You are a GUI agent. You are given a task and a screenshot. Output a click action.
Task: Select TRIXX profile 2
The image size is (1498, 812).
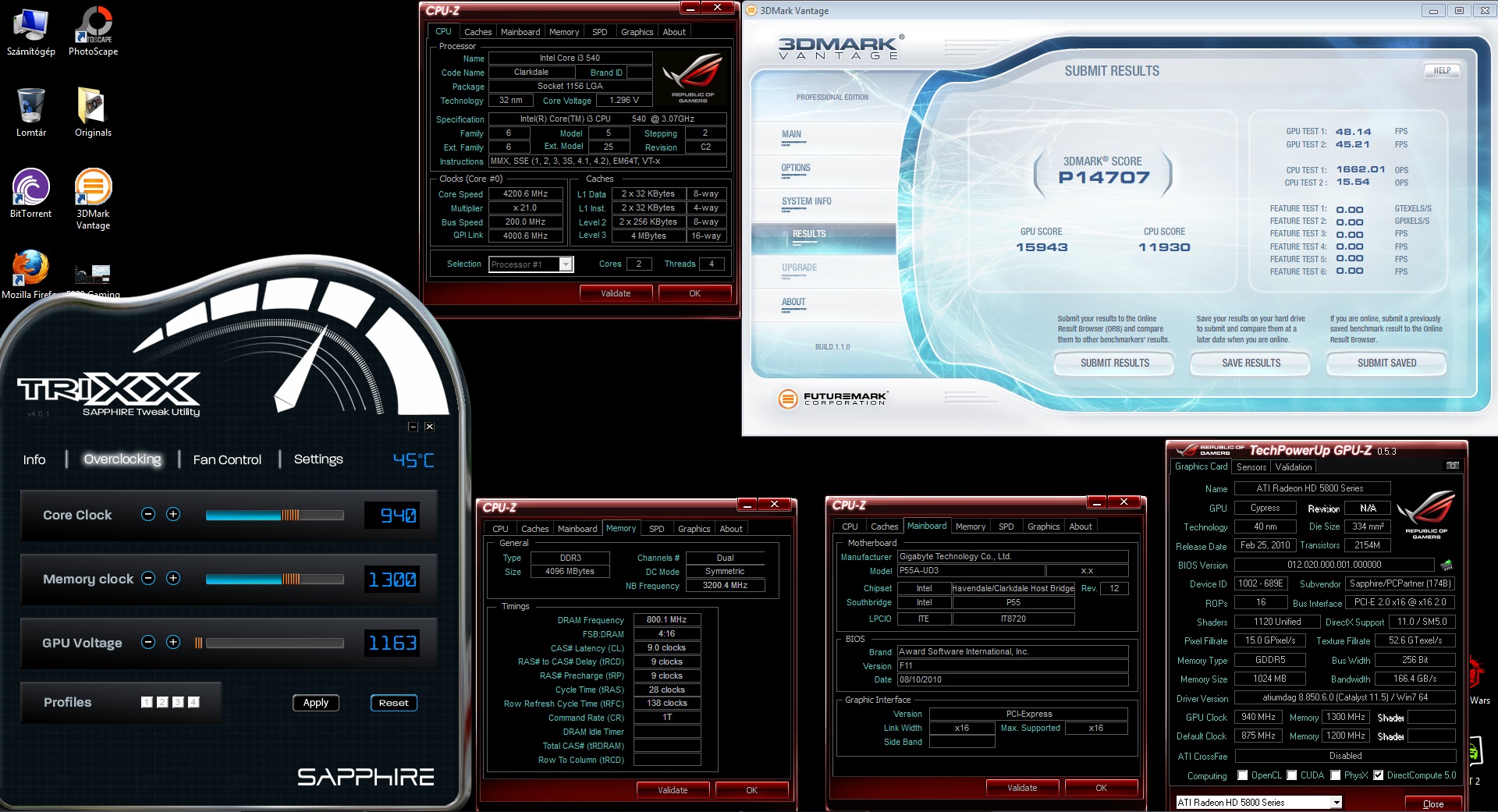tap(162, 702)
